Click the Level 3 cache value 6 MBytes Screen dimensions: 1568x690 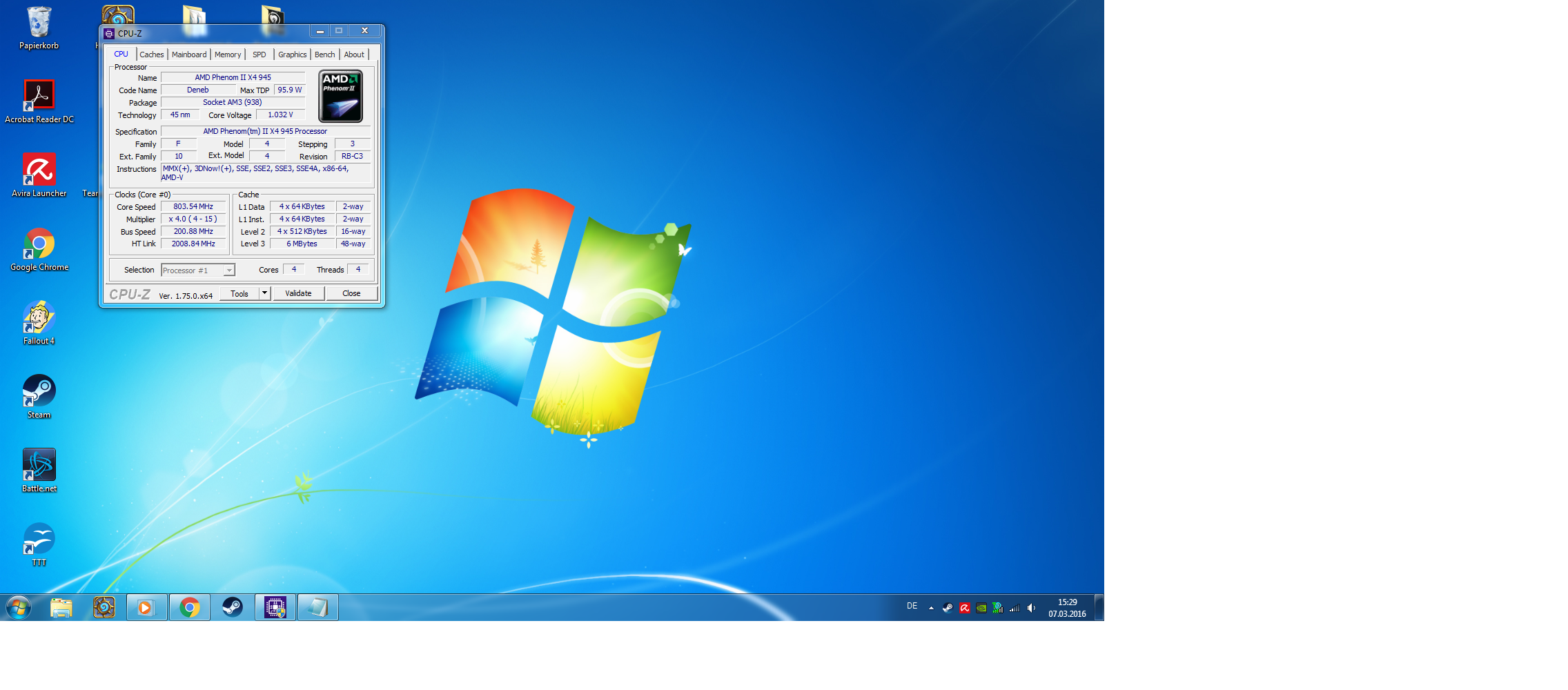[x=302, y=244]
